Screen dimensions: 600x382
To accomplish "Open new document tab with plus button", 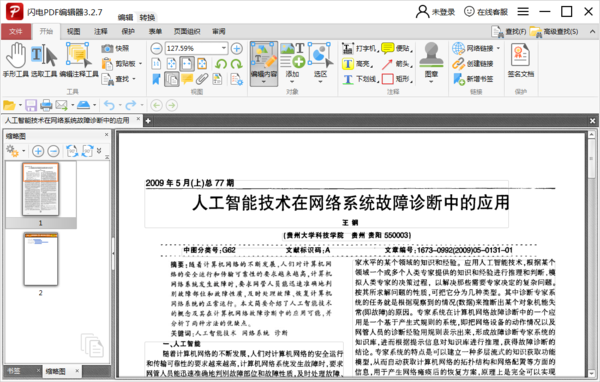I will [148, 121].
